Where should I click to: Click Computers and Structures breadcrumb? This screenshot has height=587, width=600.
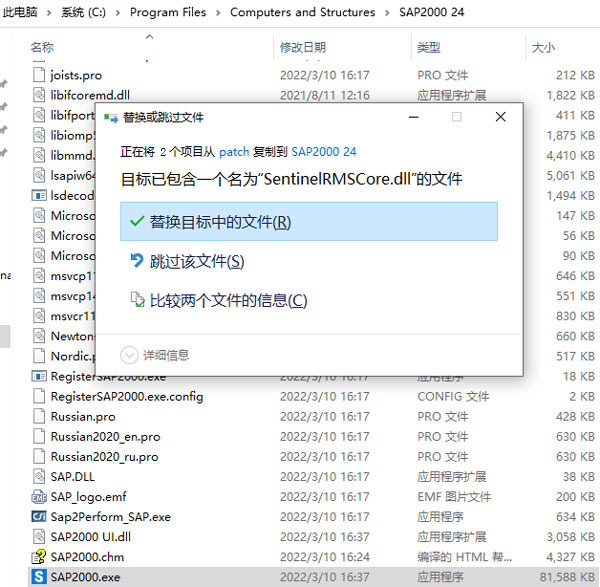(x=302, y=12)
